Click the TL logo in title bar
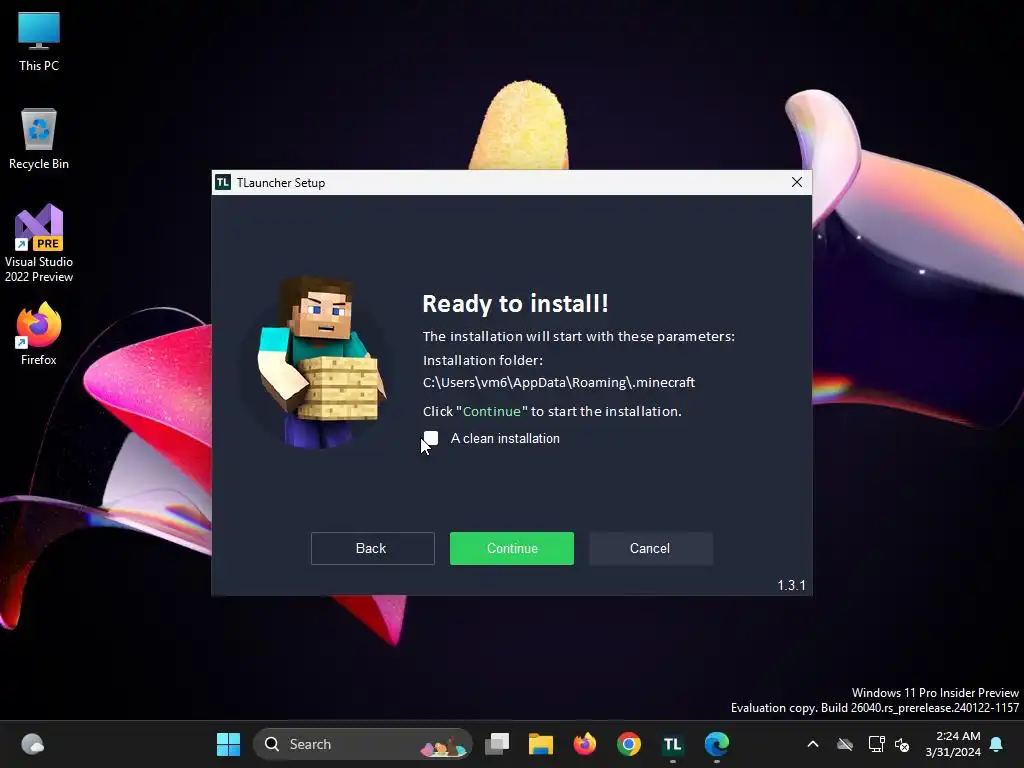Image resolution: width=1024 pixels, height=768 pixels. click(223, 182)
